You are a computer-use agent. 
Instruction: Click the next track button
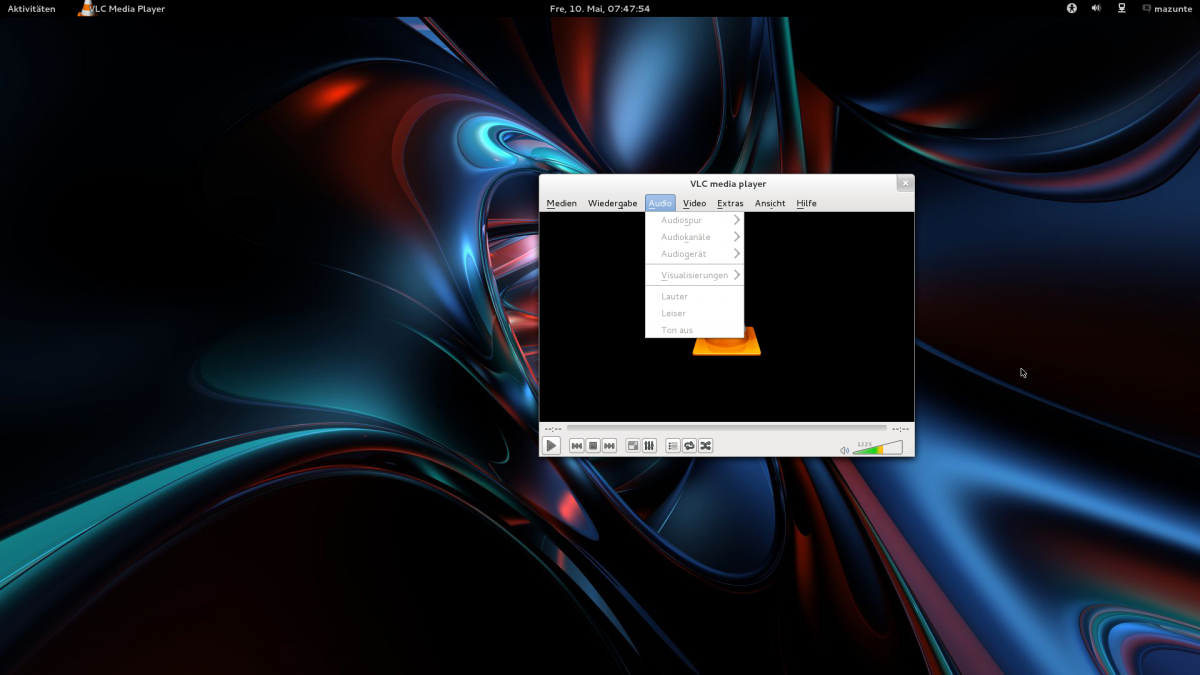[609, 446]
